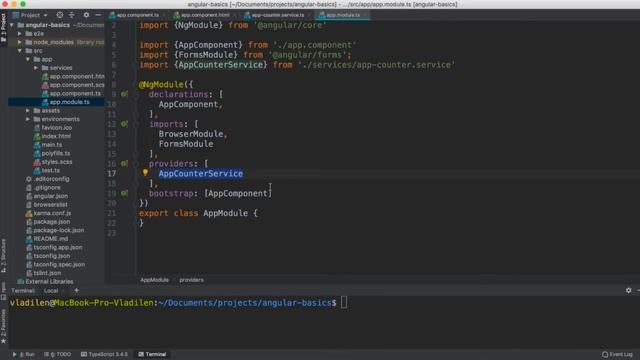The width and height of the screenshot is (640, 360).
Task: Toggle the Structure side tab
Action: [3, 256]
